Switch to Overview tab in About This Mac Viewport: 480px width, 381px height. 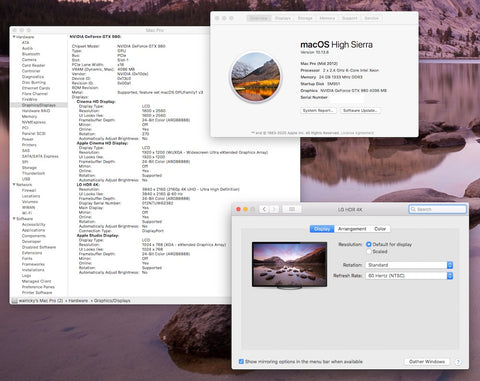[x=259, y=18]
